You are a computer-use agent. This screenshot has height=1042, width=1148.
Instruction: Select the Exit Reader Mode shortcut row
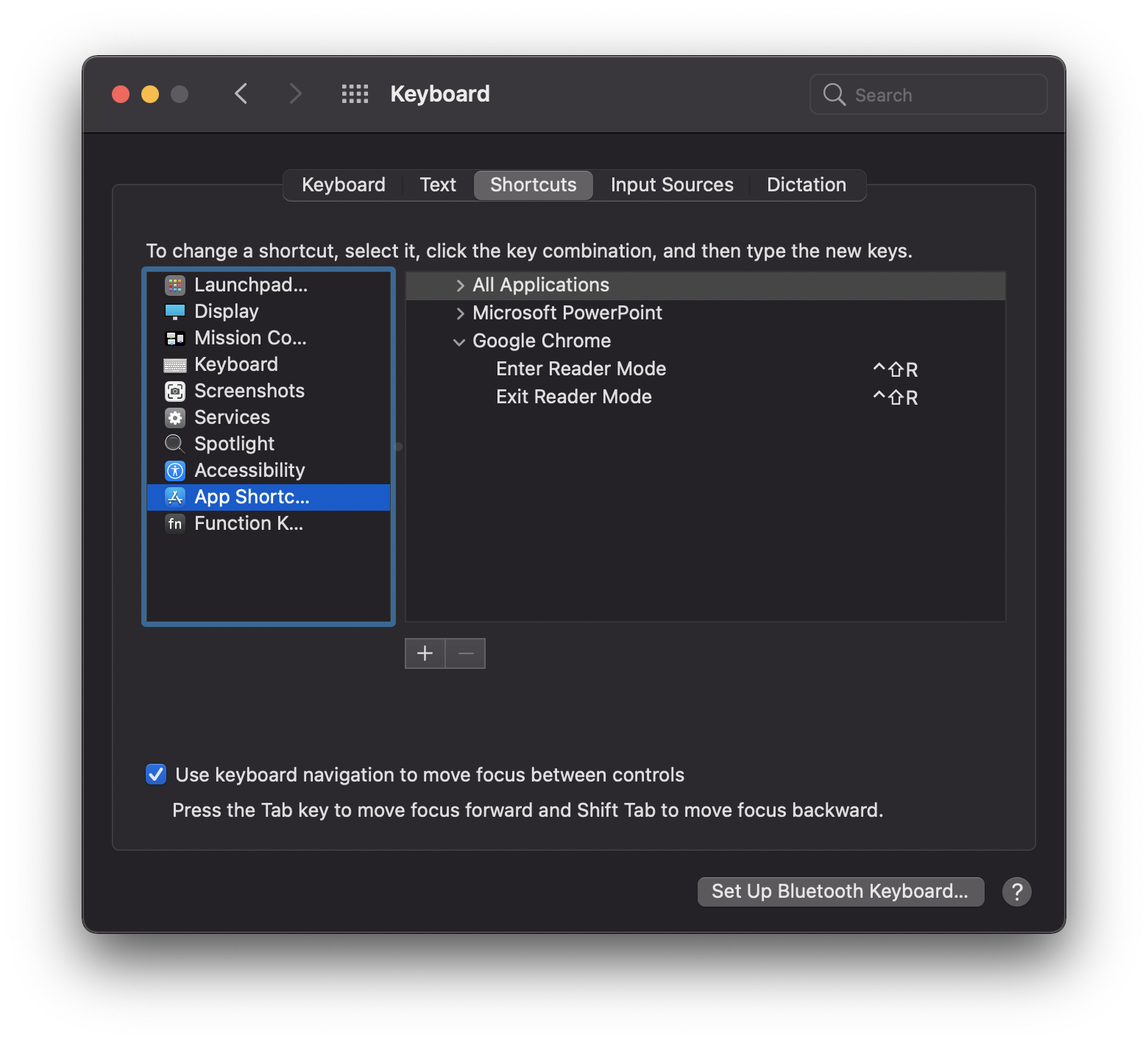706,397
